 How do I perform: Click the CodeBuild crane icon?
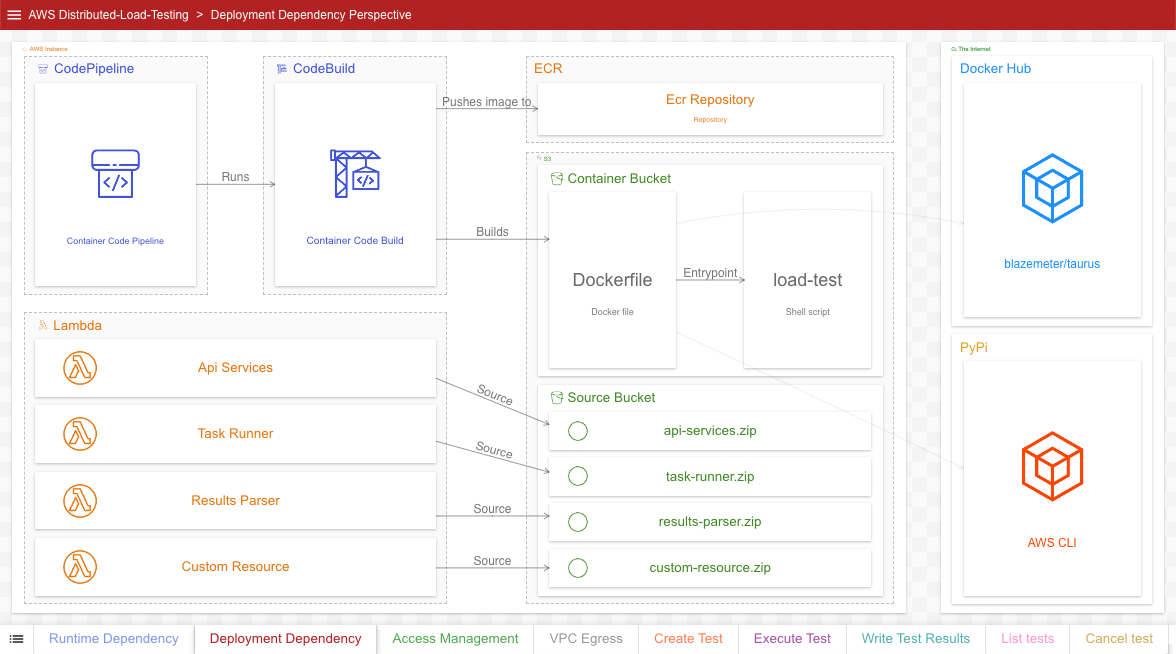(355, 173)
